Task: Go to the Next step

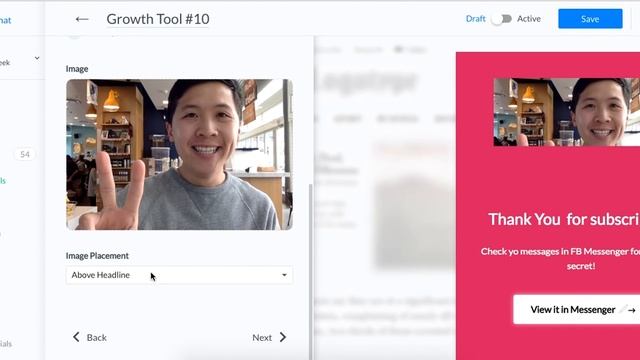Action: [269, 338]
